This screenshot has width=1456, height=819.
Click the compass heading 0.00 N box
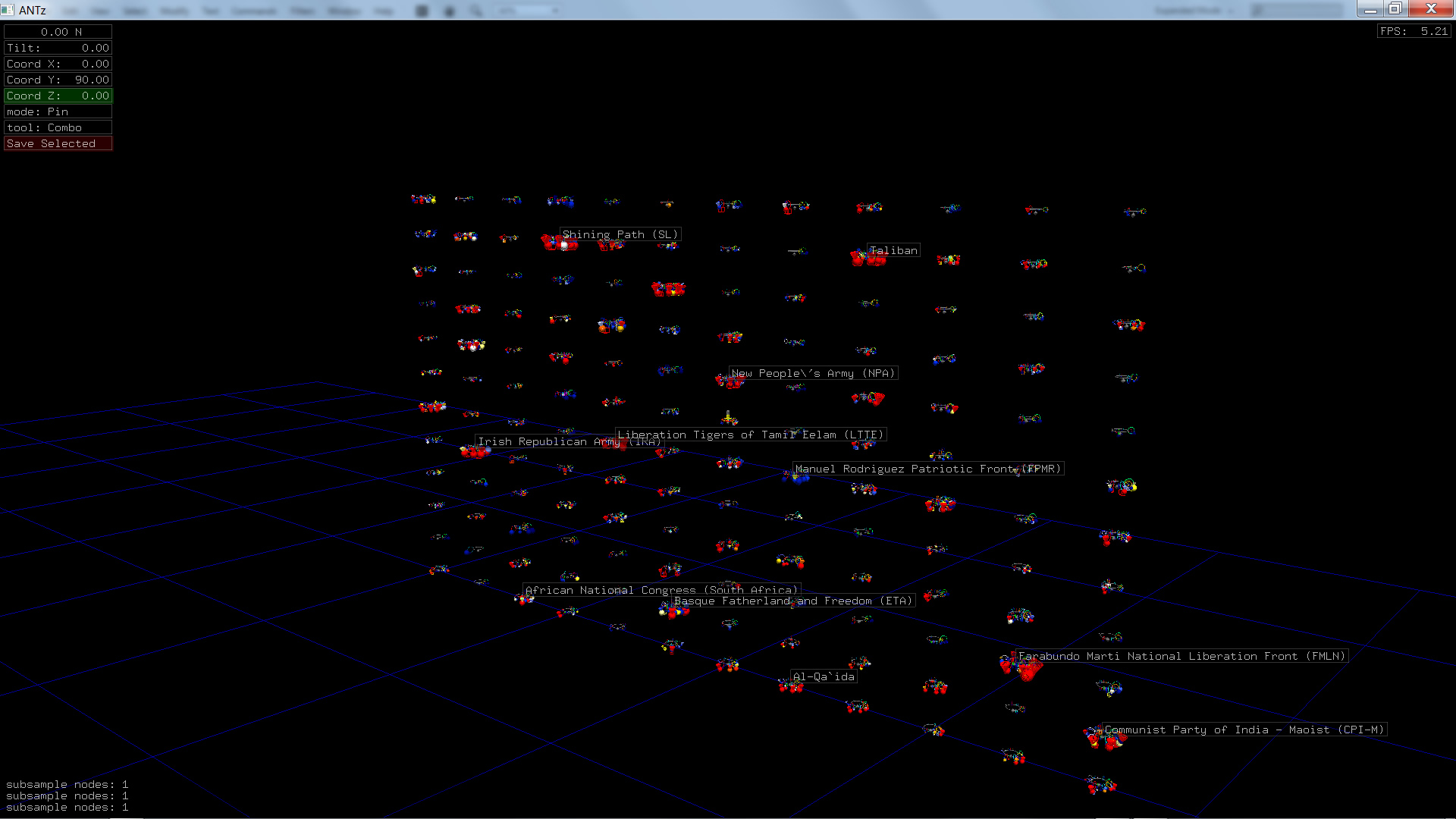pos(58,32)
